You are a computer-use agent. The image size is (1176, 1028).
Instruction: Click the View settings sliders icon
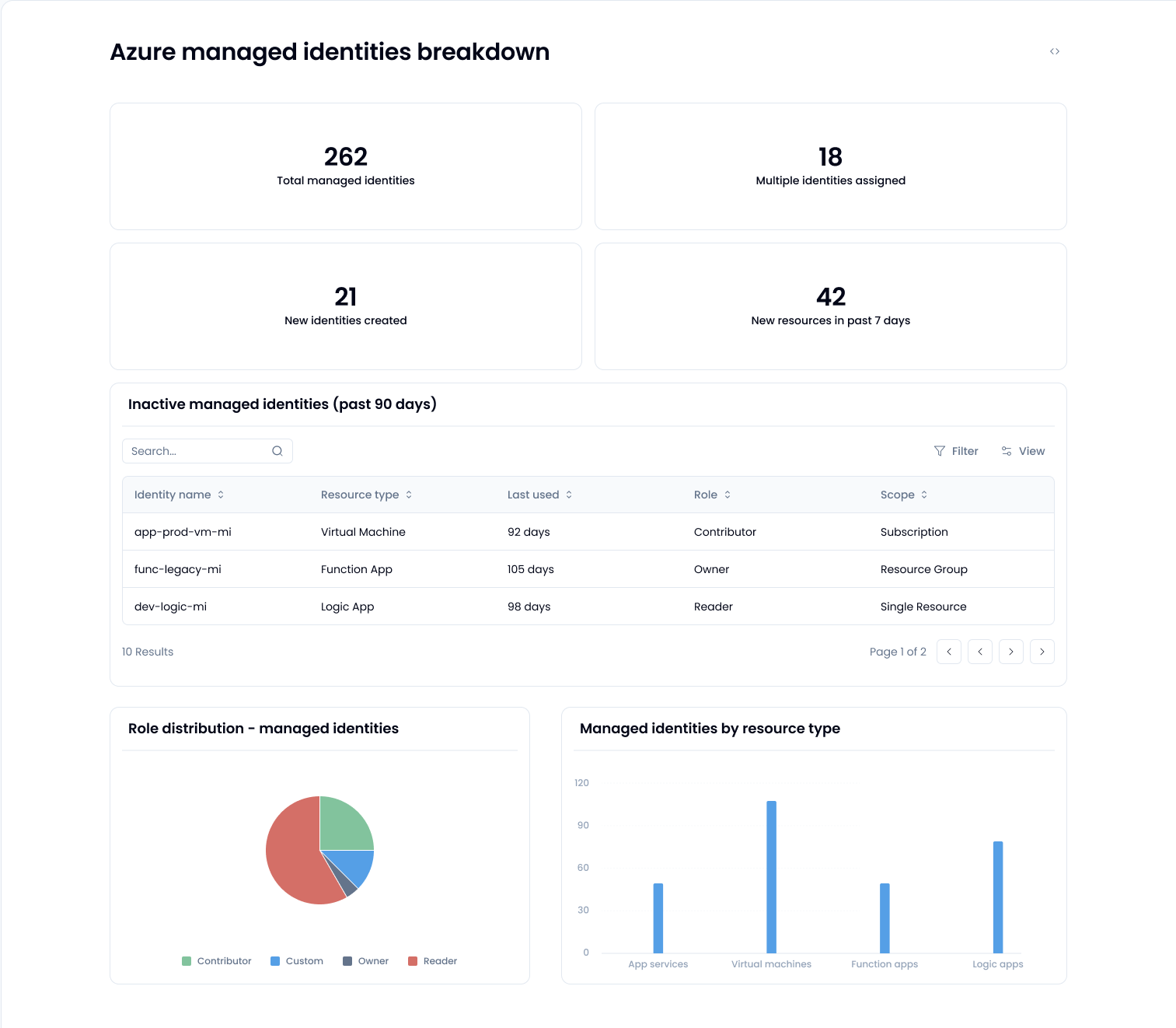[1007, 451]
